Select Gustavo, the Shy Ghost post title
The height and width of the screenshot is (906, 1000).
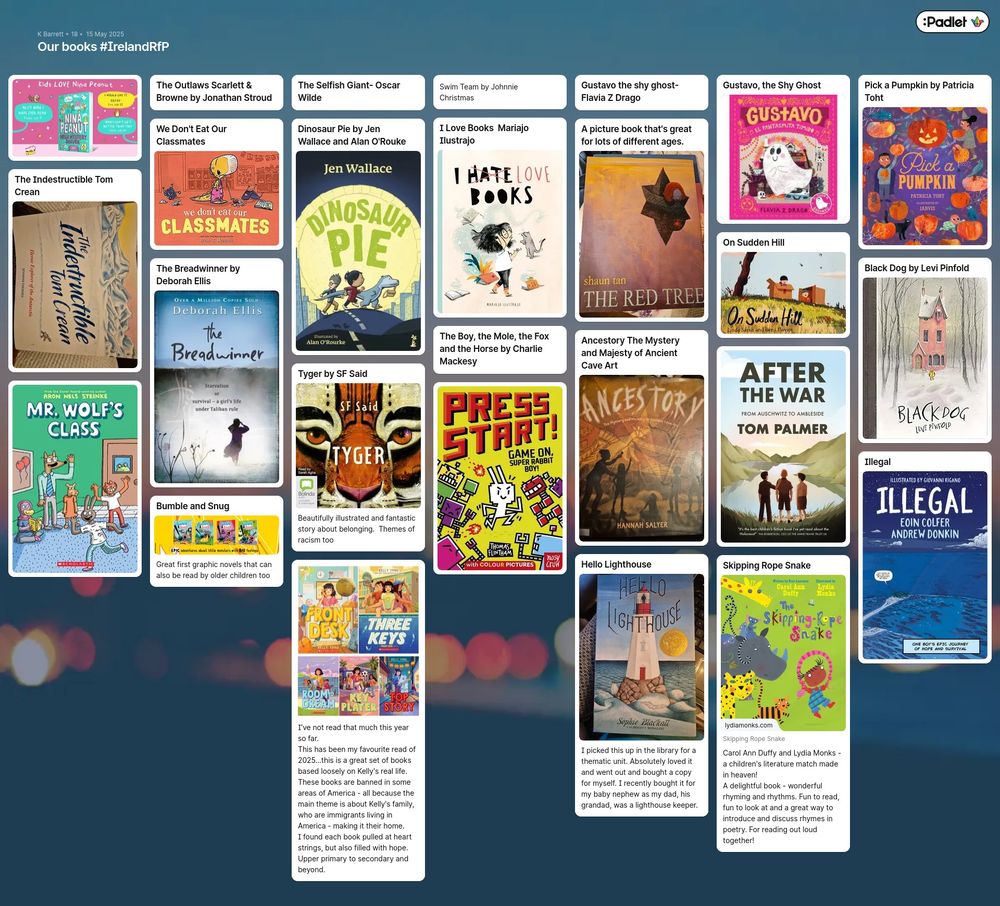click(771, 85)
